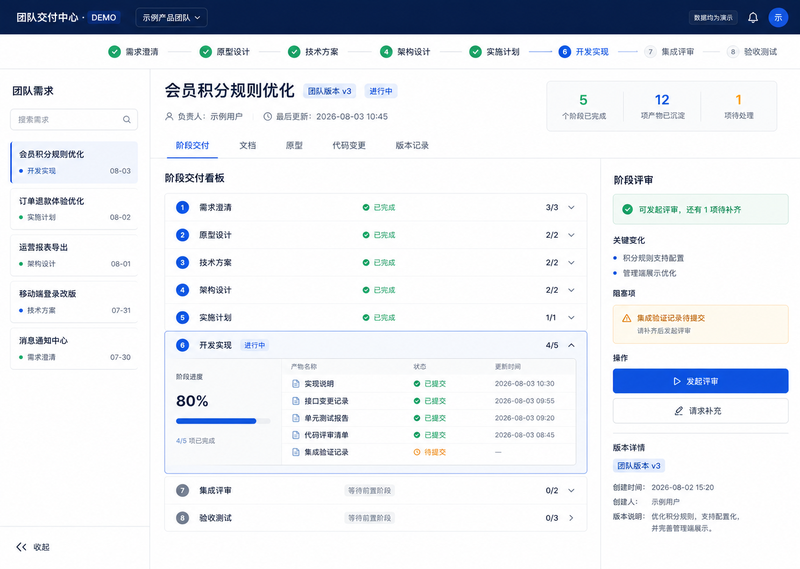This screenshot has height=569, width=800.
Task: Click stage number 7 badge 集成评审 row
Action: click(182, 490)
